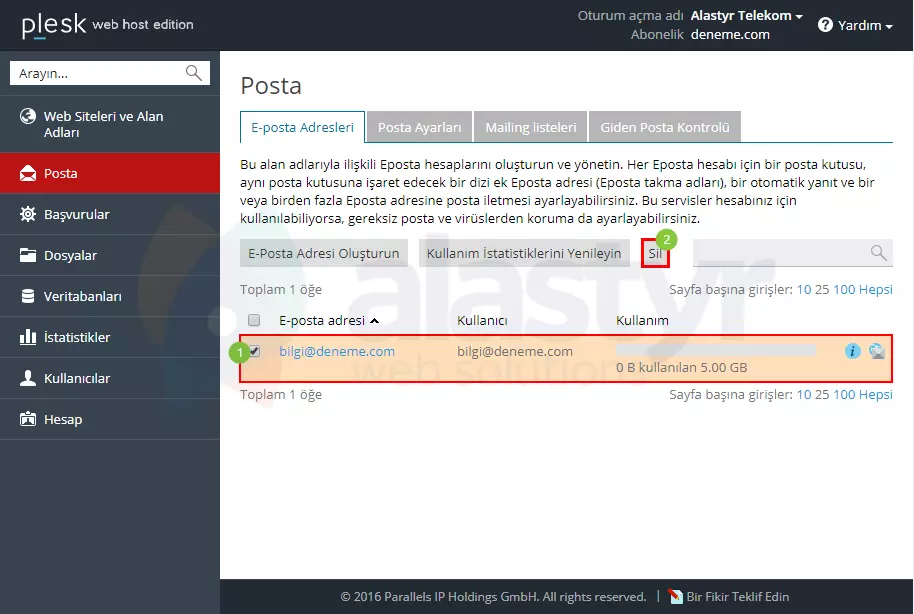Click the bar chart icon next to İstatistikler
Screen dimensions: 914x614
(x=27, y=337)
